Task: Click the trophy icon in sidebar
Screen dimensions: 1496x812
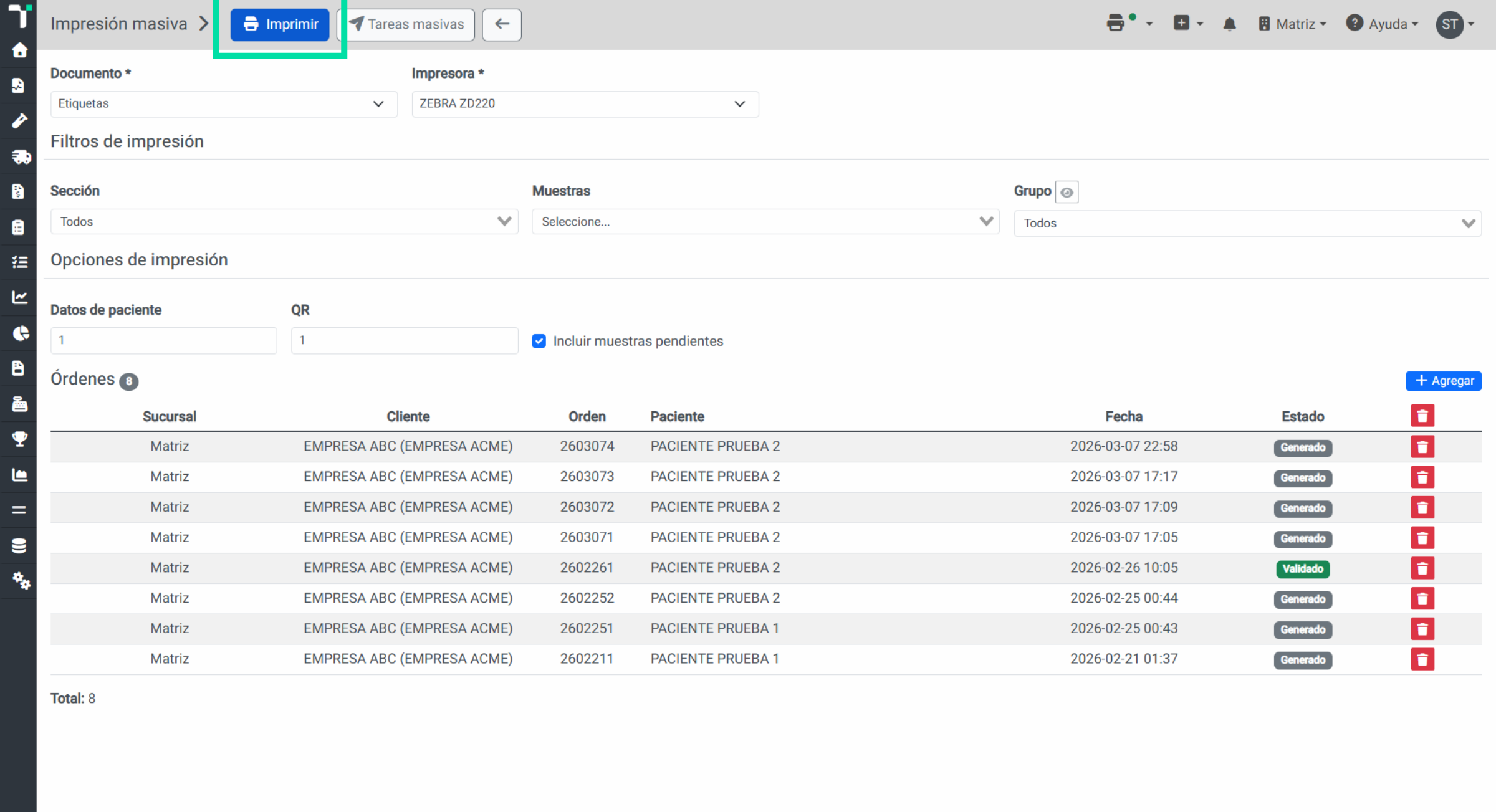Action: point(20,439)
